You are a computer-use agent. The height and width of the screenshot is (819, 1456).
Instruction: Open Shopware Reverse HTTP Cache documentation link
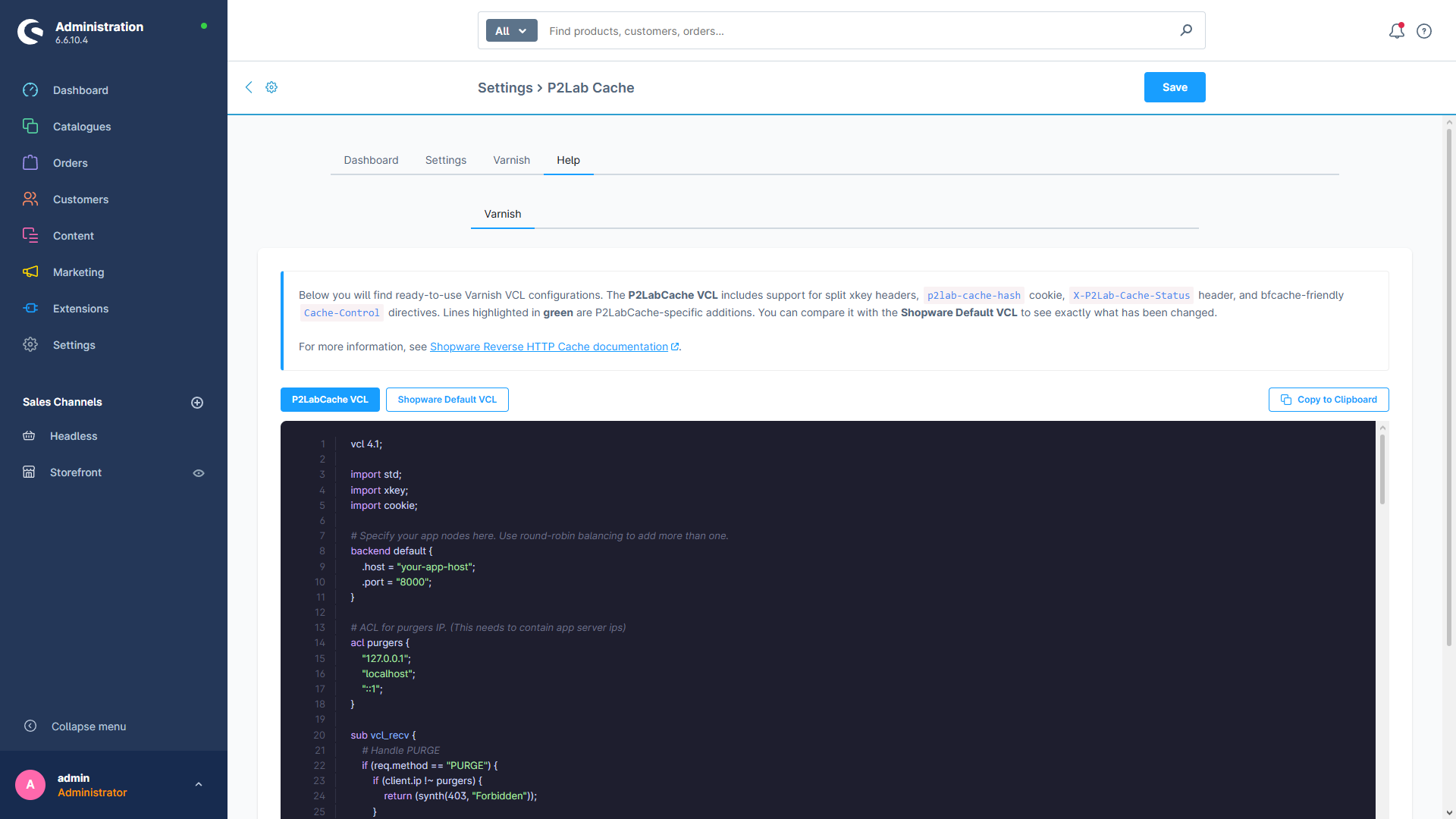click(x=549, y=347)
